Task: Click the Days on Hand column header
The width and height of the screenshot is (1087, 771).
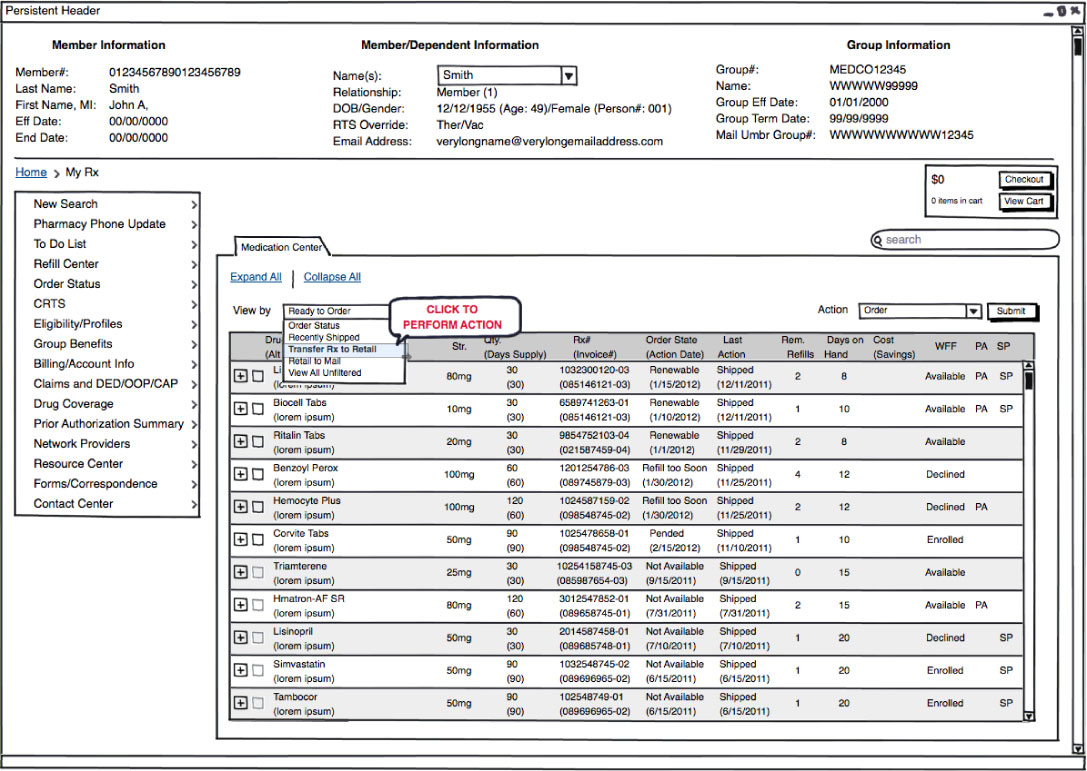Action: tap(844, 347)
